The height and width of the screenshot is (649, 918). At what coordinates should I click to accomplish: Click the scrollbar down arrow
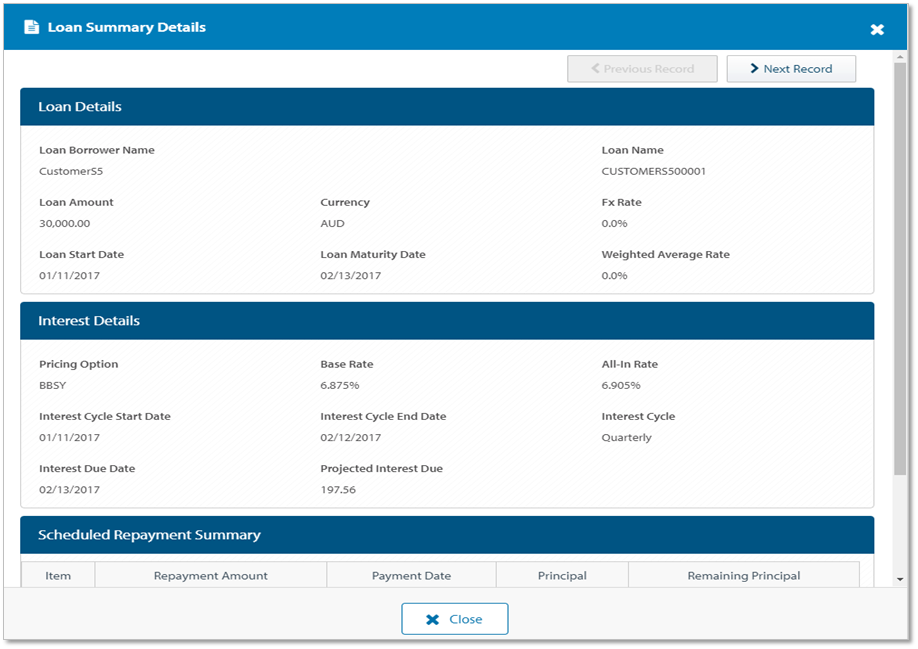coord(900,579)
